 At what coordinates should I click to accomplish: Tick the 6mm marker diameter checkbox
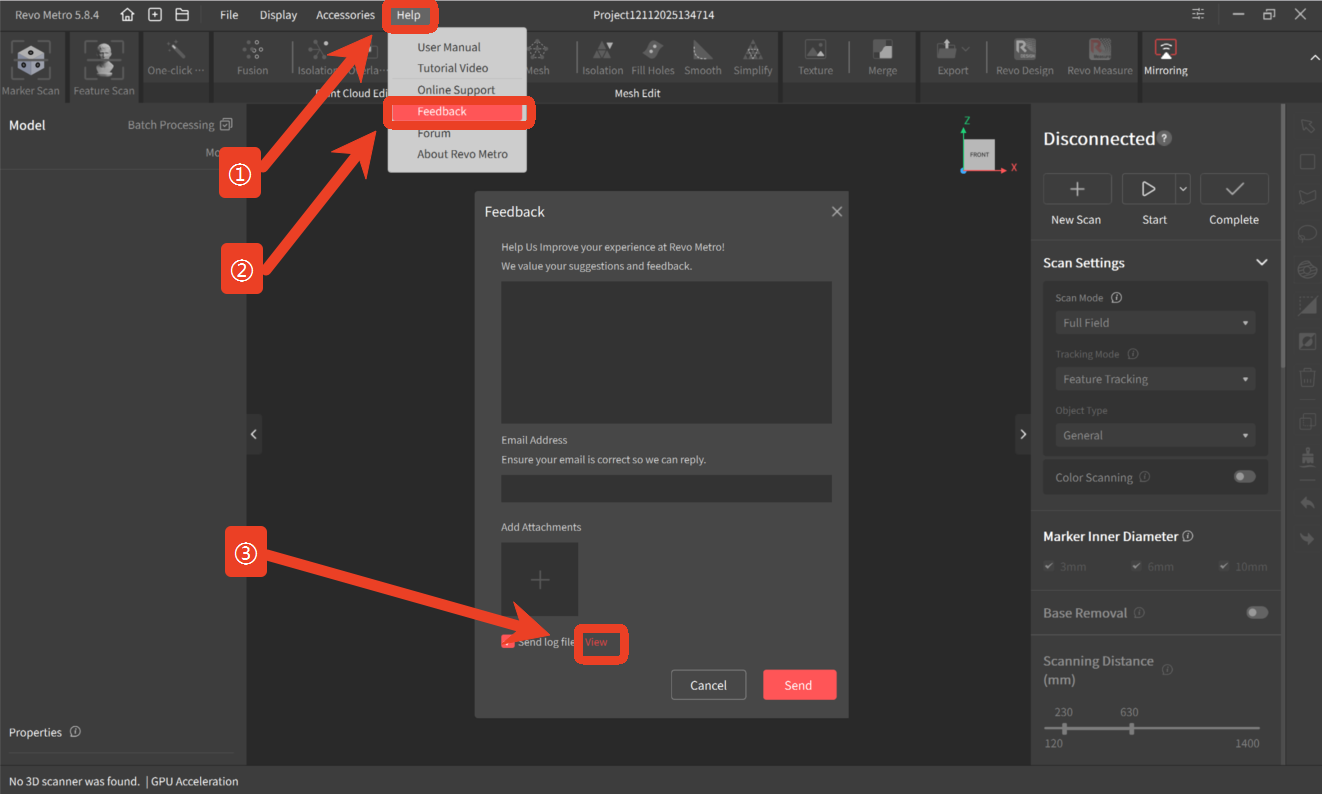tap(1137, 566)
